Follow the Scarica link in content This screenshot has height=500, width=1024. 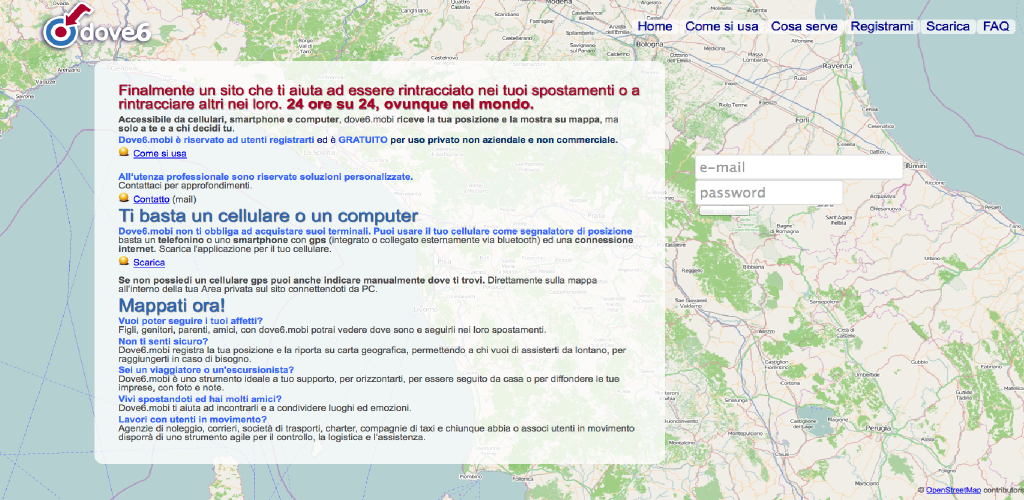point(149,262)
